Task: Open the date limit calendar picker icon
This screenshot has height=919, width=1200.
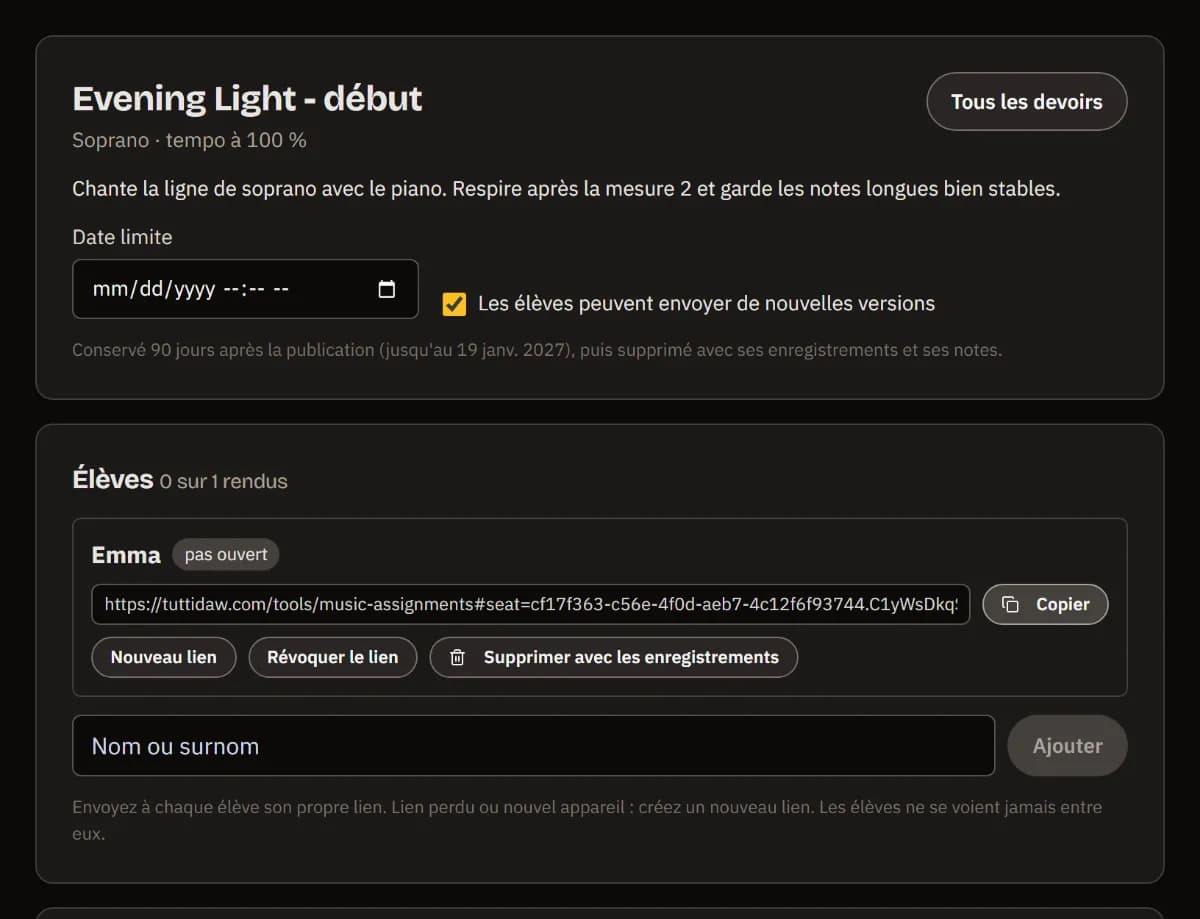Action: click(x=387, y=289)
